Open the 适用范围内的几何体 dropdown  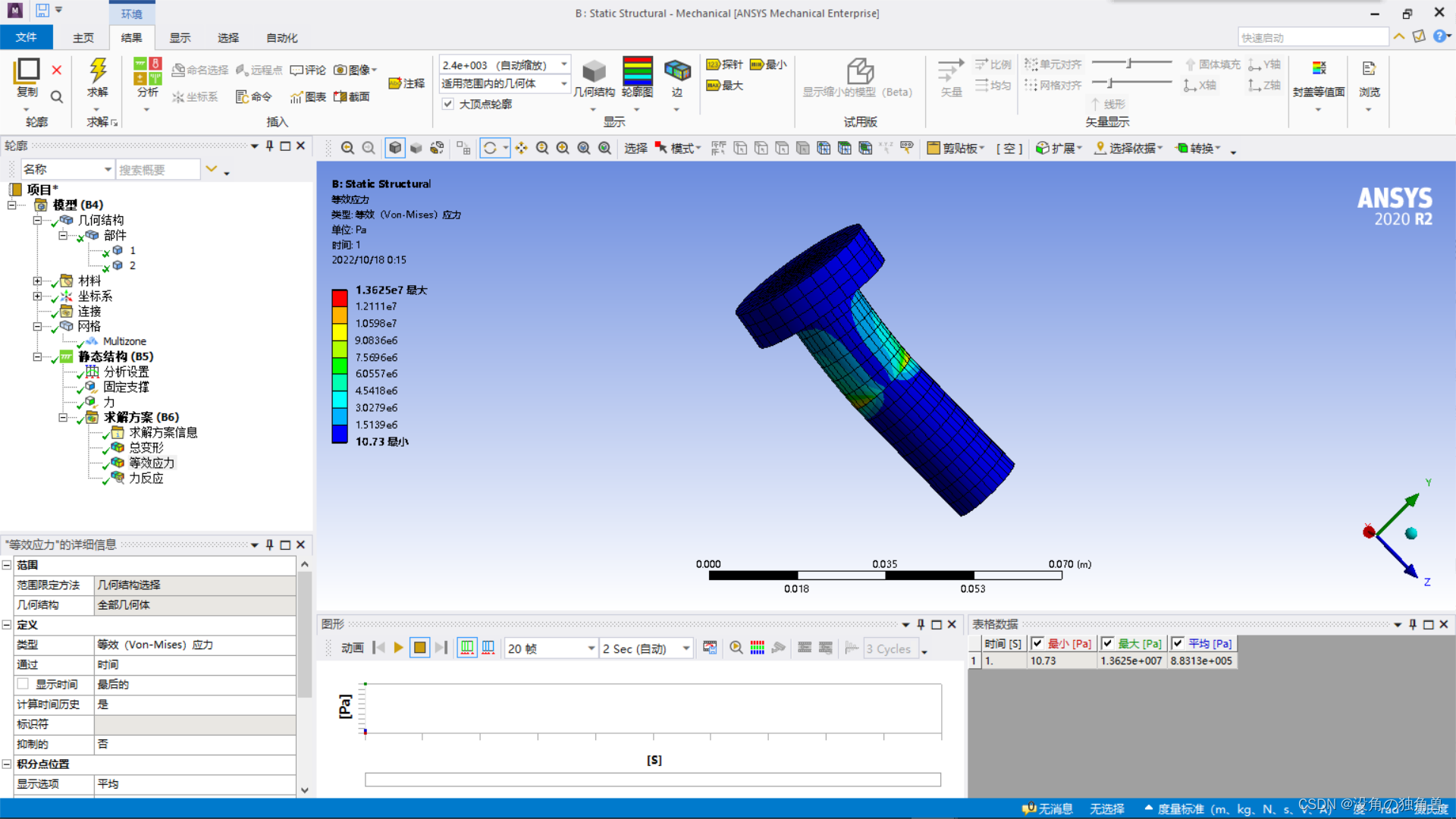[564, 83]
